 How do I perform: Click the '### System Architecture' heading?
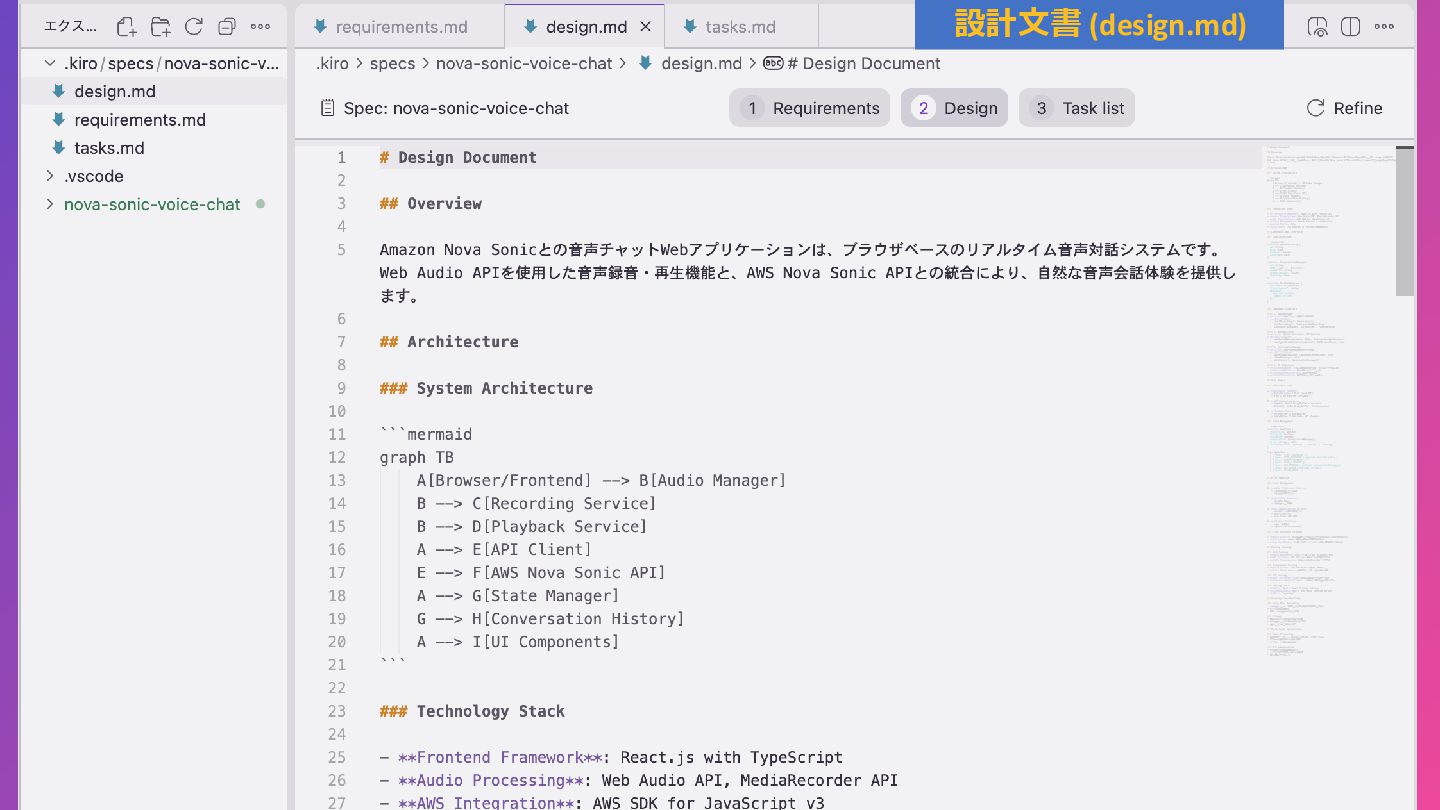click(486, 388)
